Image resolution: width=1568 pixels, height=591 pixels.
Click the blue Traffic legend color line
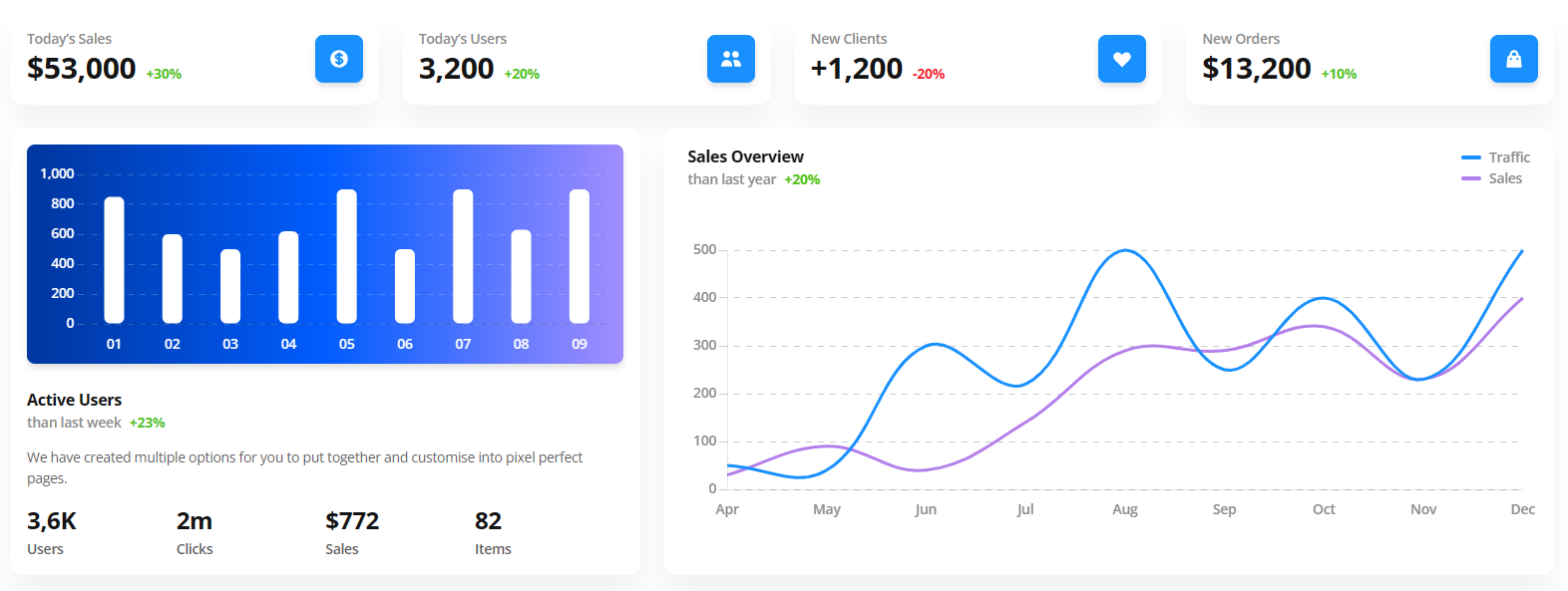[1471, 157]
